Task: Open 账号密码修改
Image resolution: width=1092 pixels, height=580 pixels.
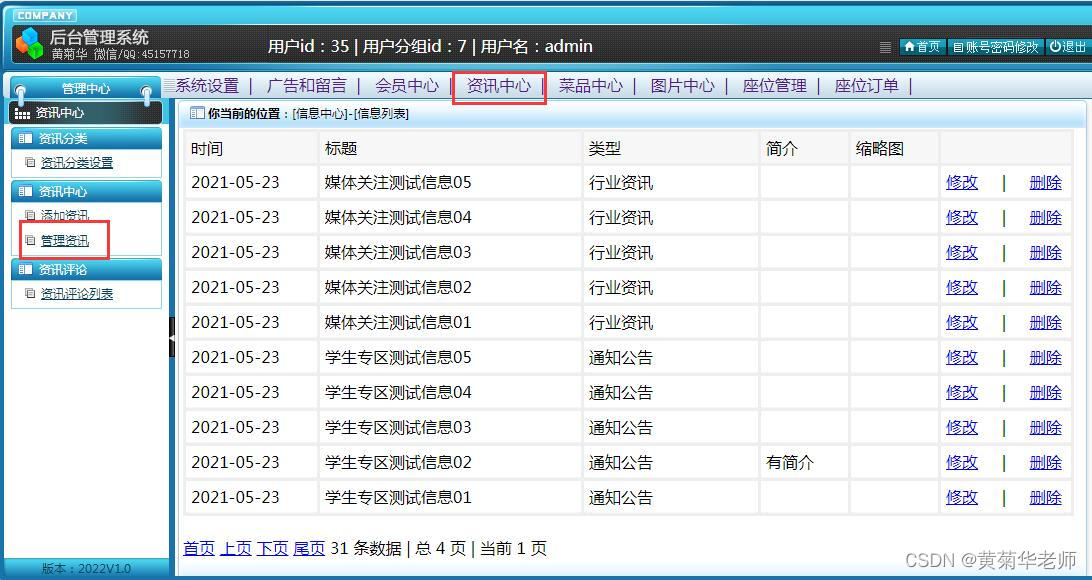Action: pyautogui.click(x=996, y=47)
